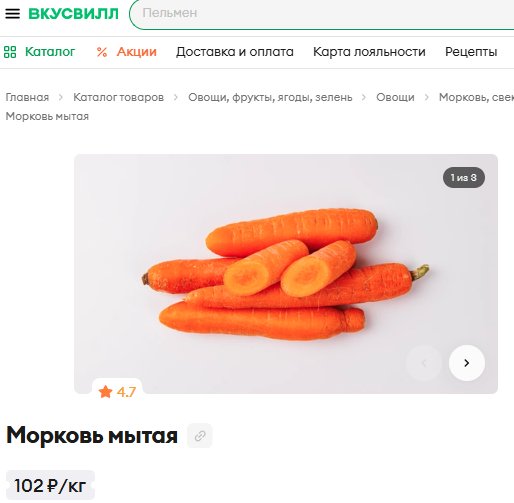This screenshot has width=514, height=503.
Task: Open the Овощи breadcrumb link
Action: click(x=395, y=97)
